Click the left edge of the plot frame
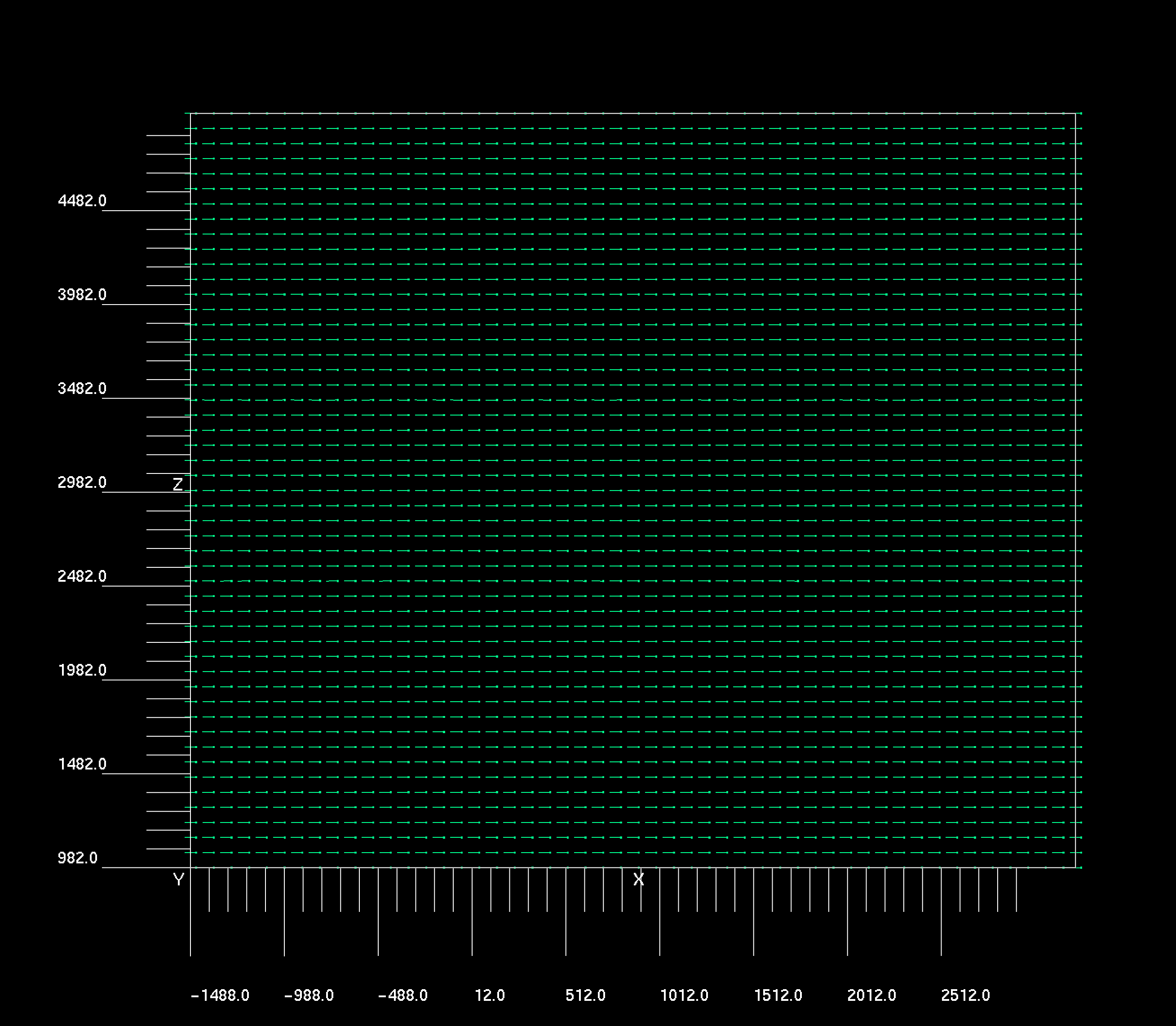Viewport: 1176px width, 1026px height. 190,486
